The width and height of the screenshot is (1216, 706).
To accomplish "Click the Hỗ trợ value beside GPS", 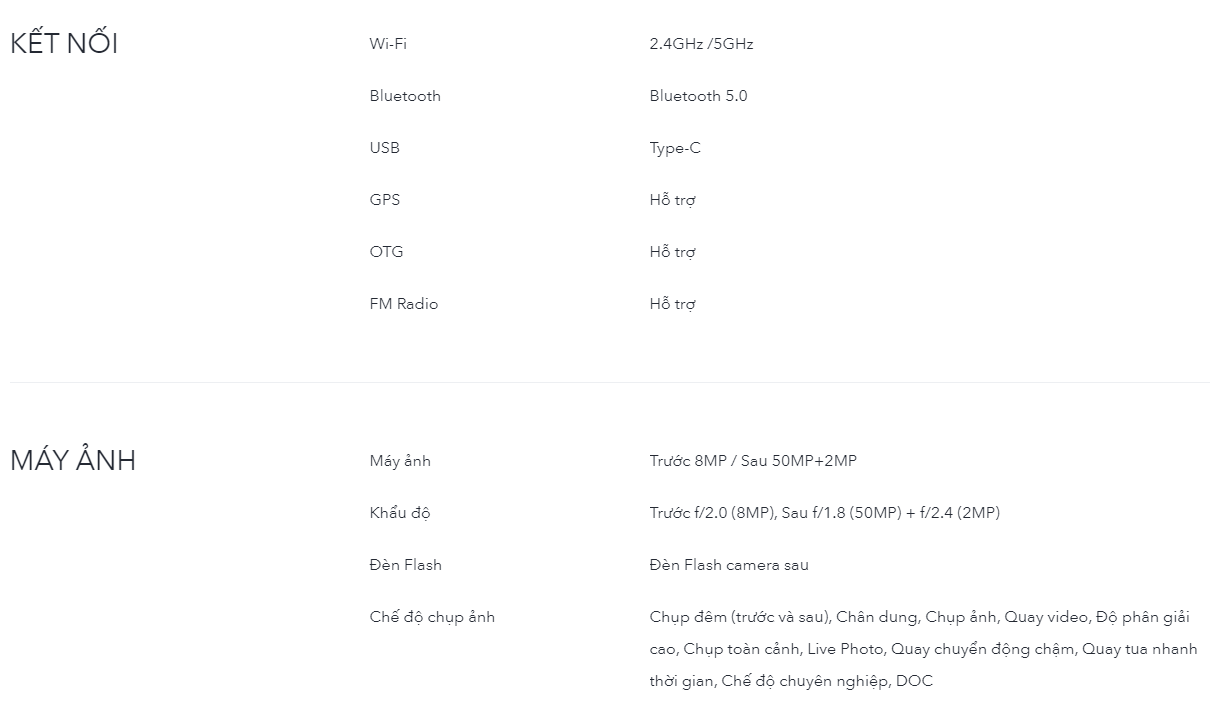I will click(x=672, y=200).
